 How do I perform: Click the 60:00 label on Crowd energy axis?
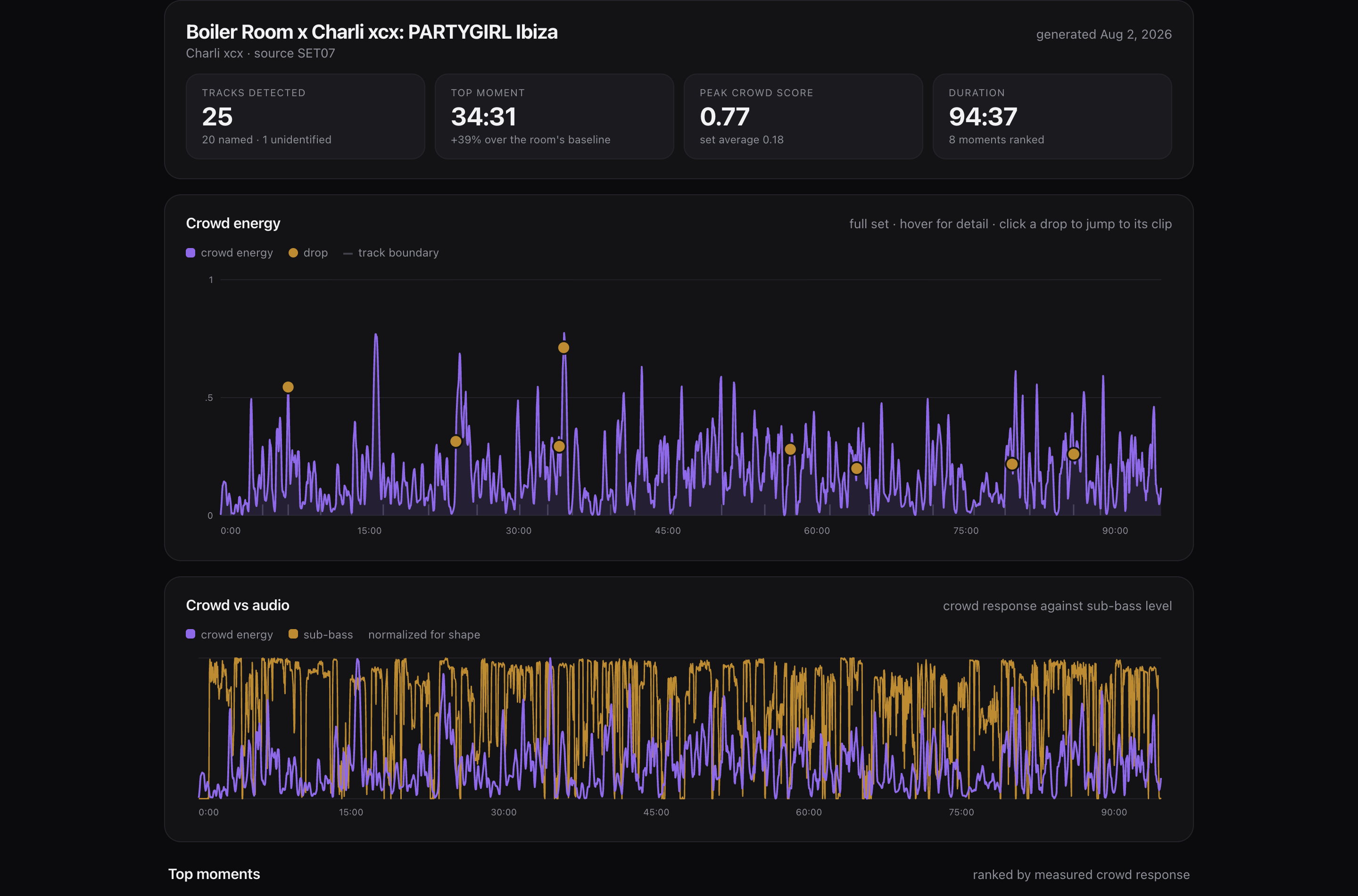[x=817, y=531]
